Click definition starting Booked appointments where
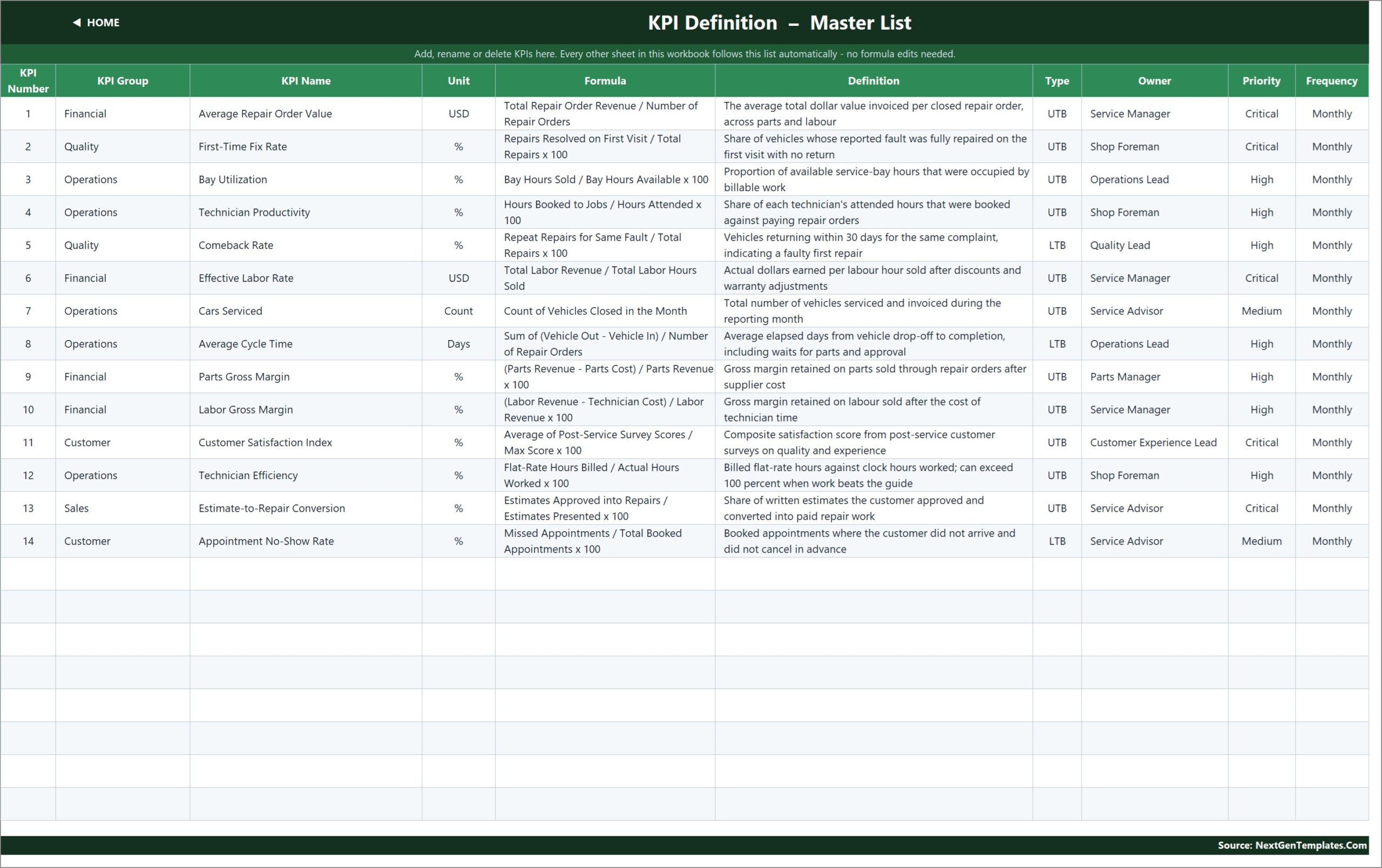Image resolution: width=1382 pixels, height=868 pixels. pos(873,541)
